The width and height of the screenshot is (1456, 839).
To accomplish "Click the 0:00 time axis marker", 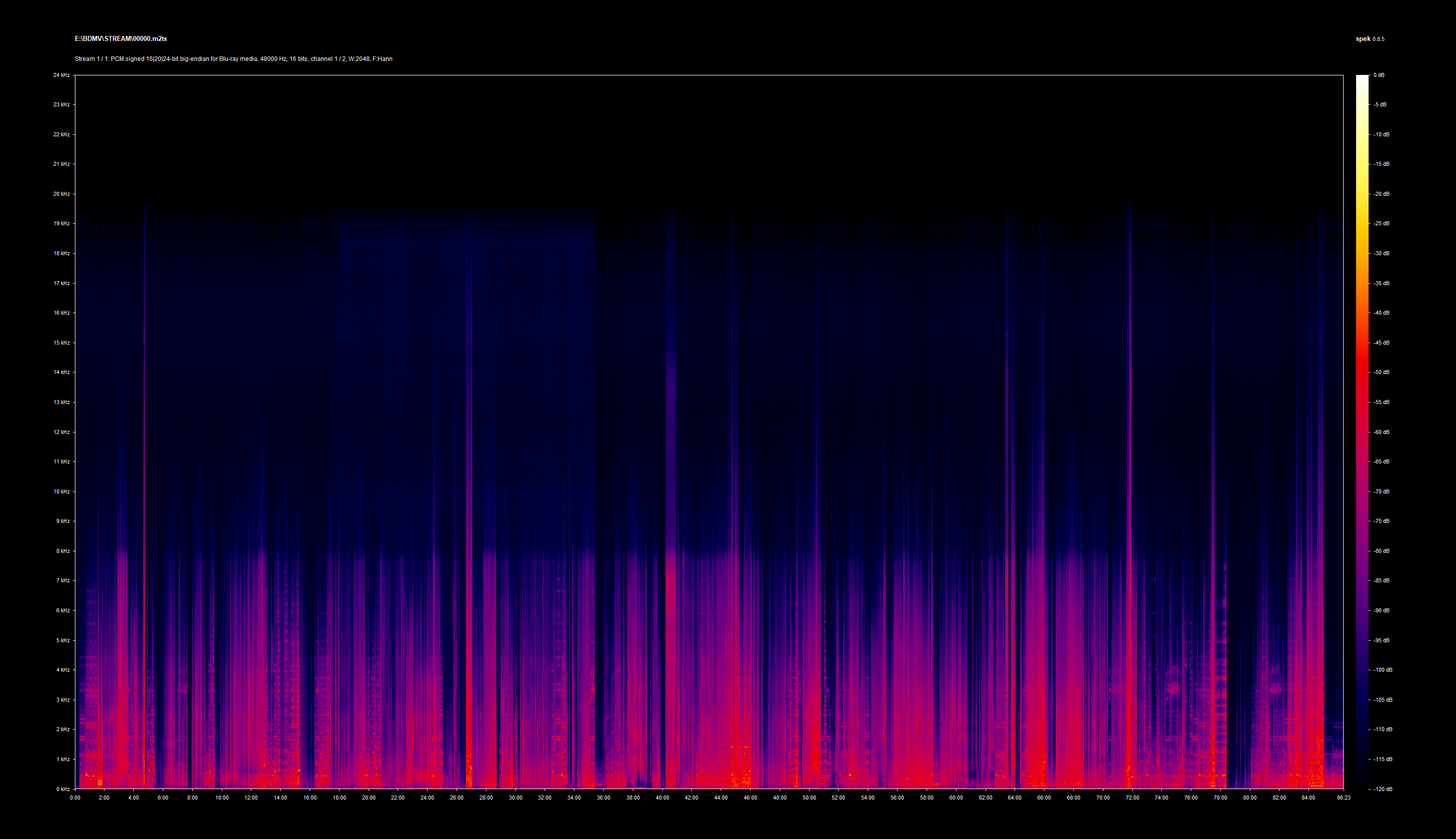I will (x=75, y=798).
